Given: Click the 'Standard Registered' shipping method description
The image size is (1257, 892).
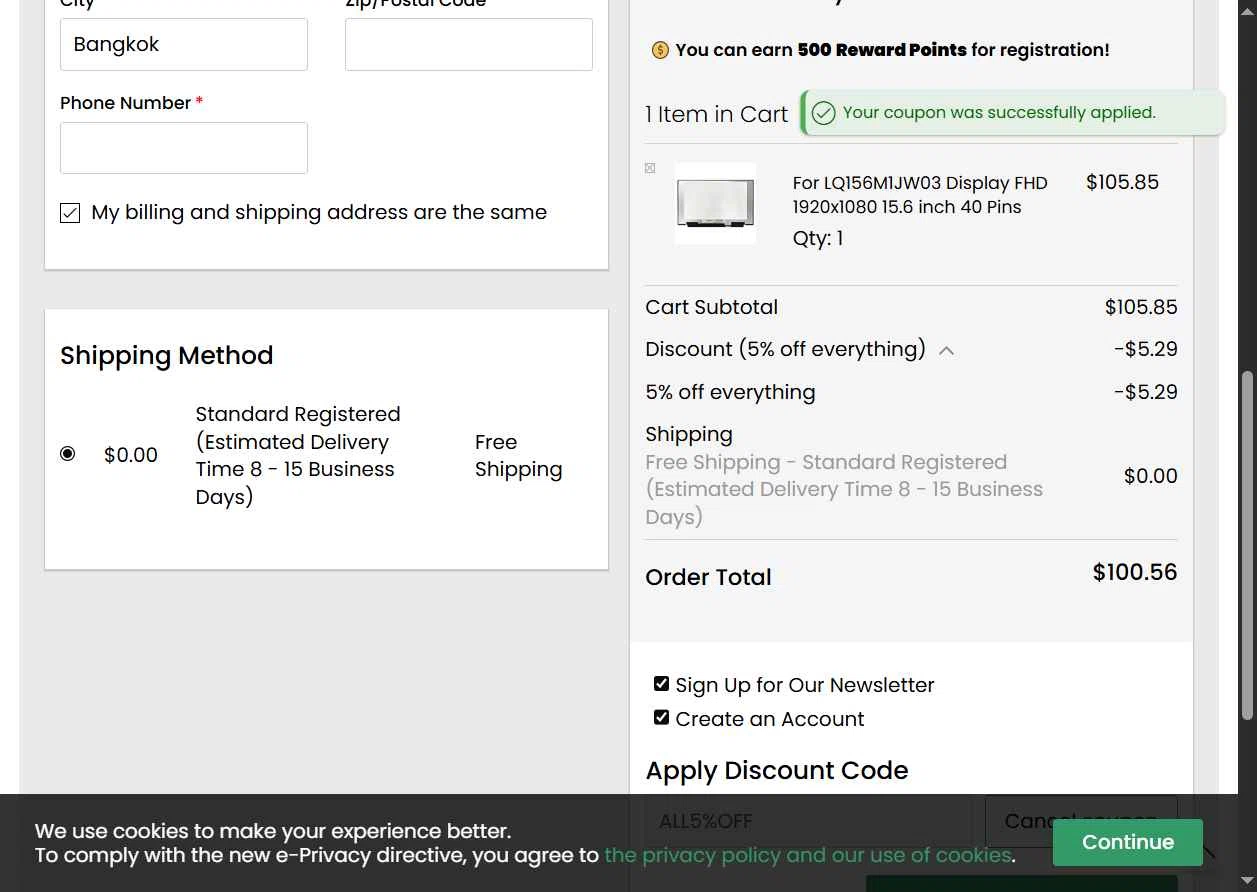Looking at the screenshot, I should point(298,455).
